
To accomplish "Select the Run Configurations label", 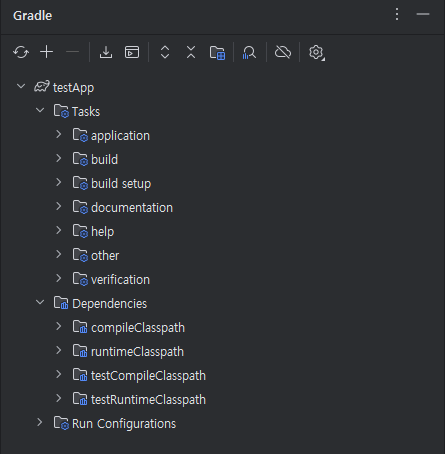I will click(x=124, y=424).
